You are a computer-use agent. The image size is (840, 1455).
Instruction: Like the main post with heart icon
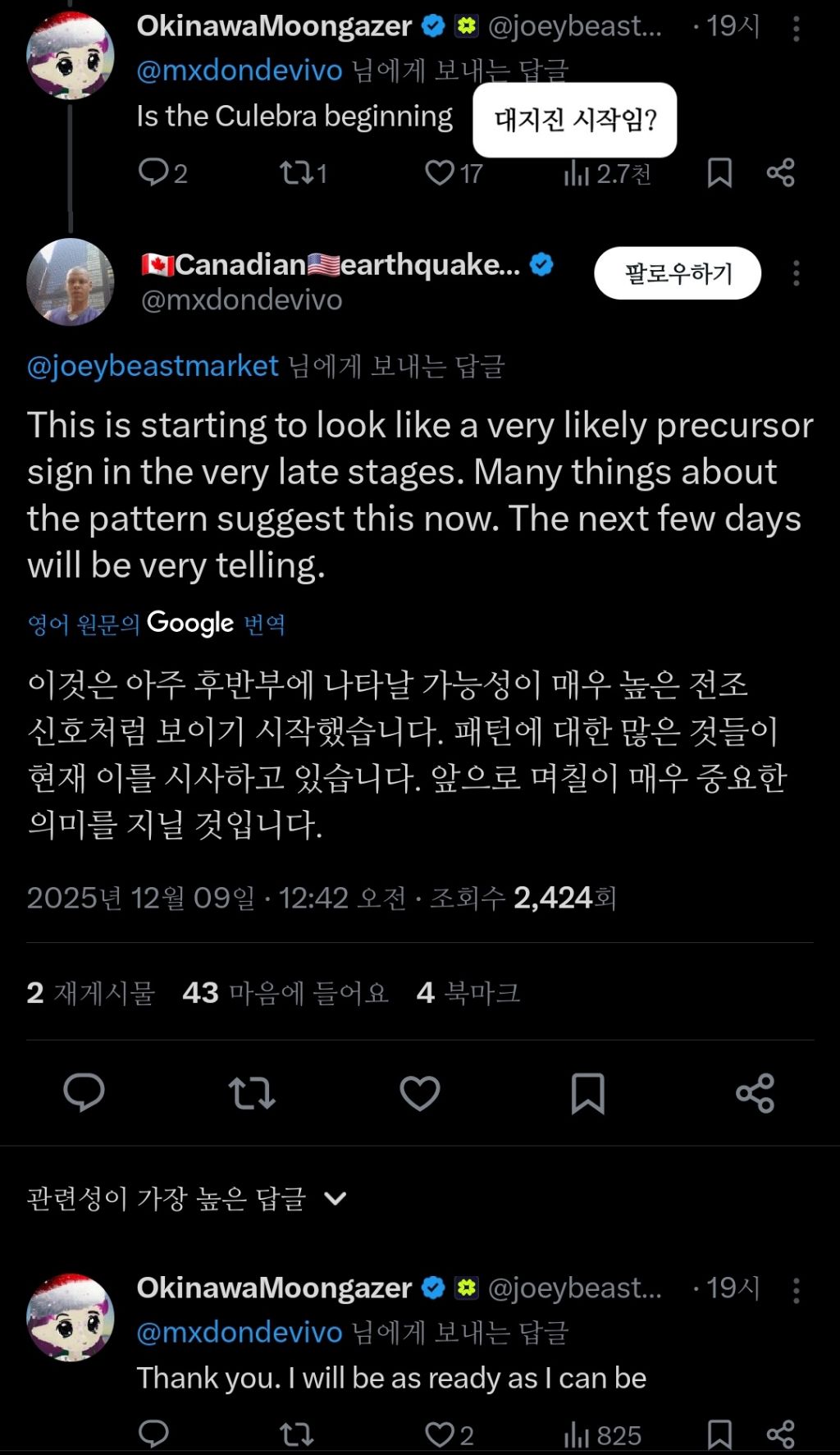tap(419, 1092)
